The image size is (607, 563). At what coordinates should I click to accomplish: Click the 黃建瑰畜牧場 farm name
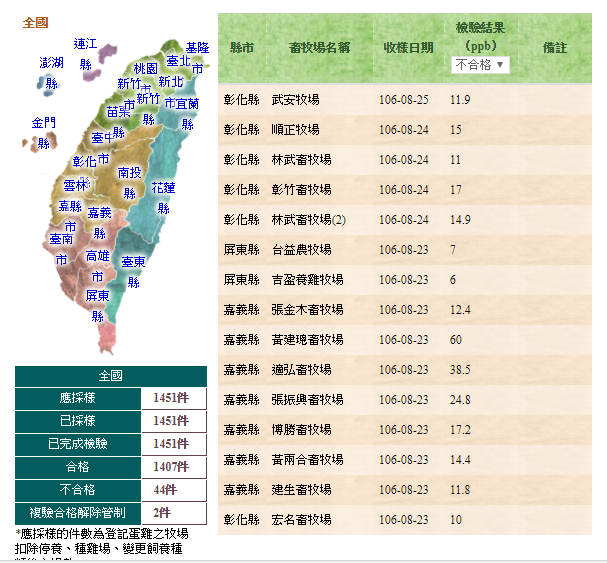[x=307, y=340]
